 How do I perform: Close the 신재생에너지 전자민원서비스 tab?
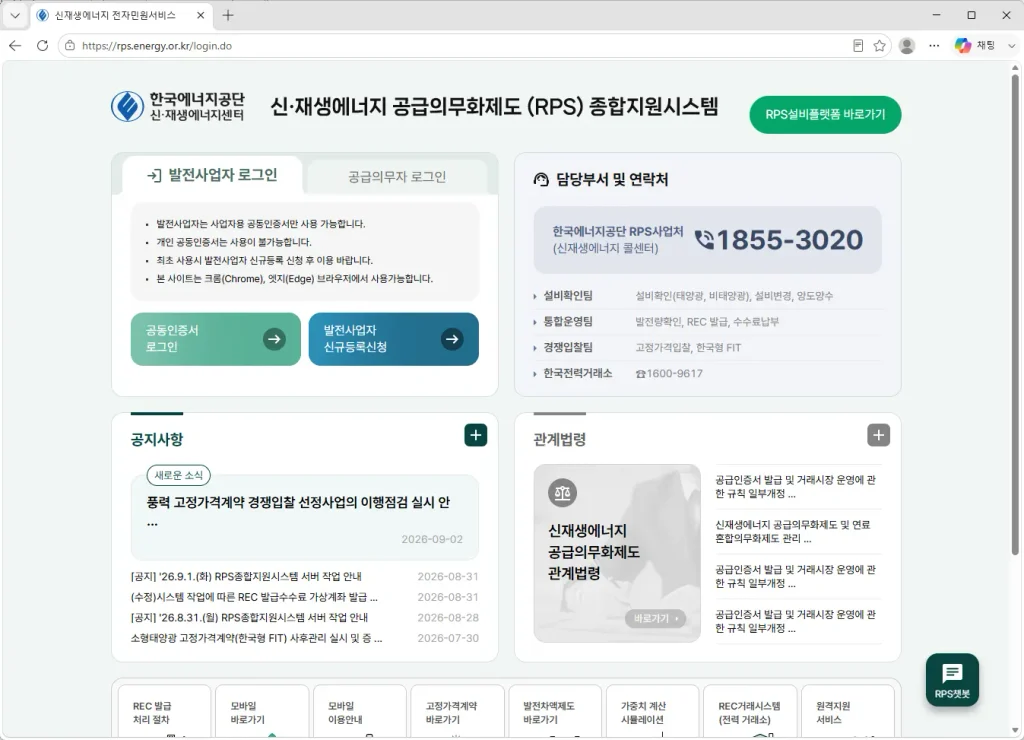(x=200, y=15)
